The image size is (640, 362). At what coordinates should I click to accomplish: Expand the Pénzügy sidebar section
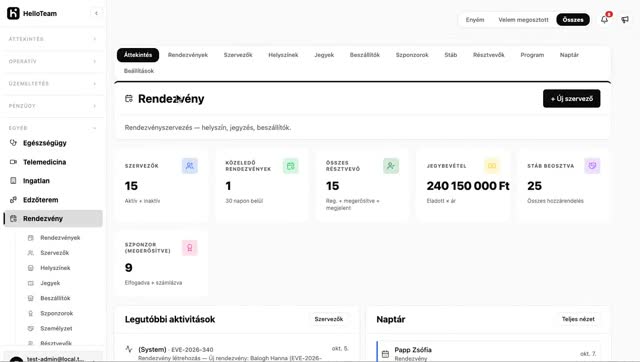tap(52, 106)
